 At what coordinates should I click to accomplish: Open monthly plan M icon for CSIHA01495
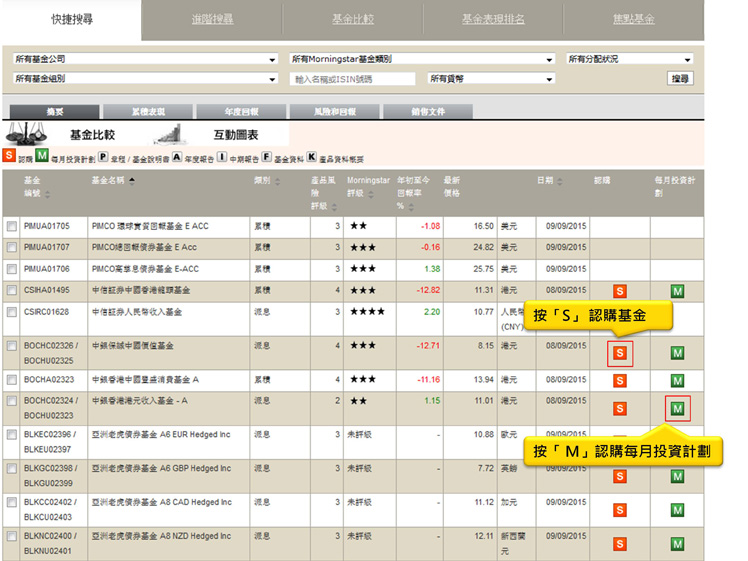click(x=677, y=291)
